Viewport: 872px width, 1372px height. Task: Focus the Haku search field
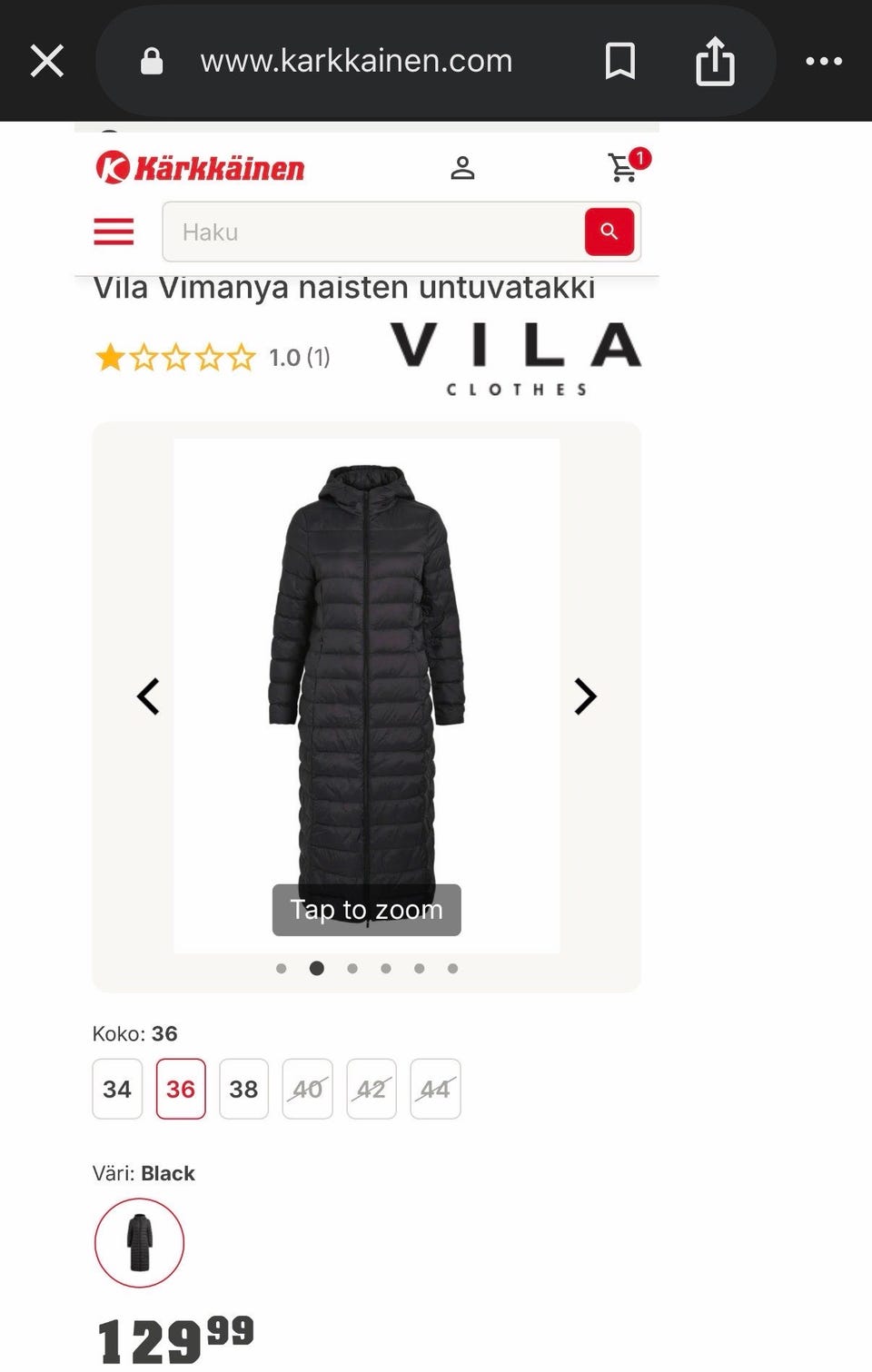pos(373,232)
